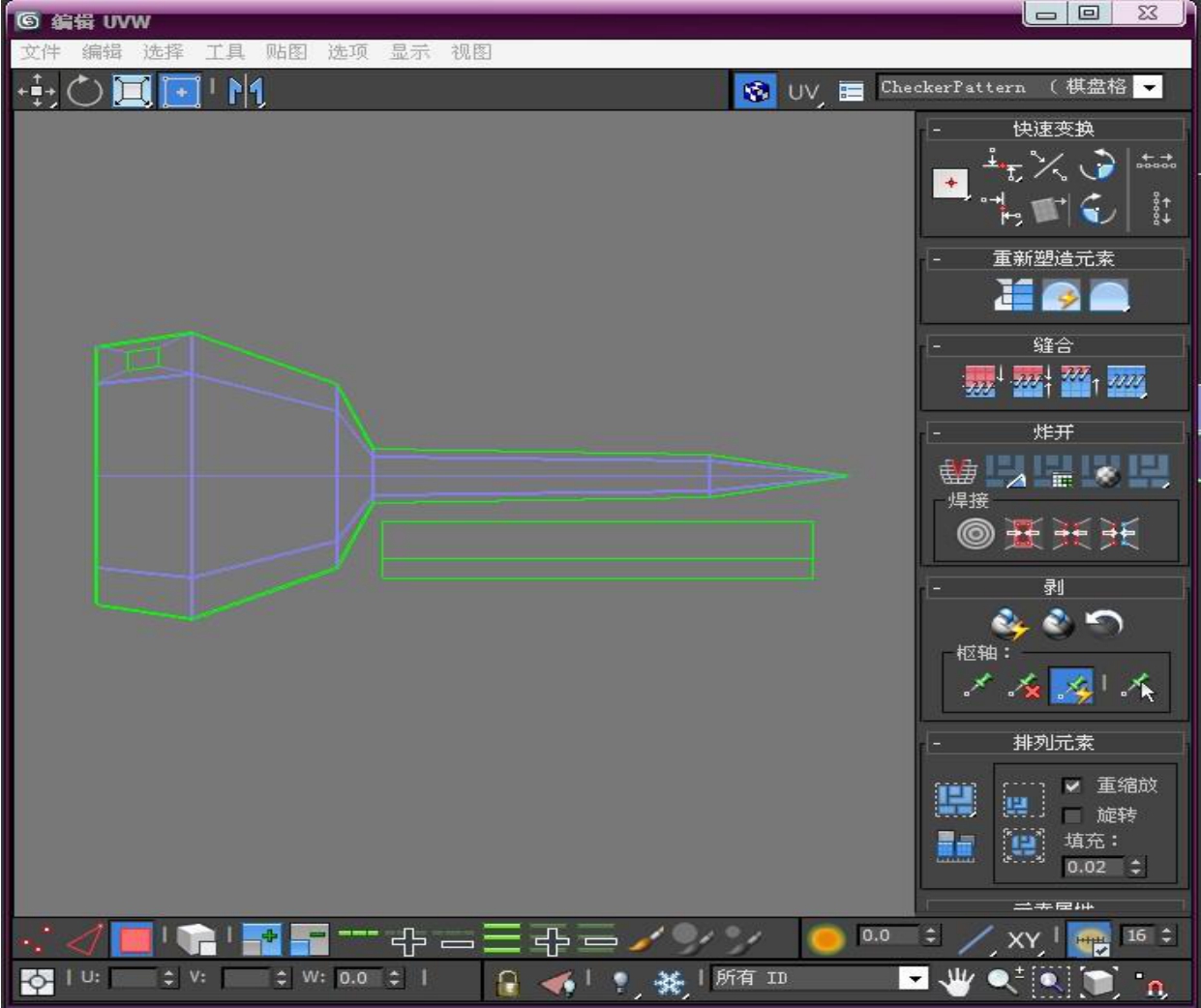Open the texture properties list icon
This screenshot has height=1008, width=1201.
(851, 91)
